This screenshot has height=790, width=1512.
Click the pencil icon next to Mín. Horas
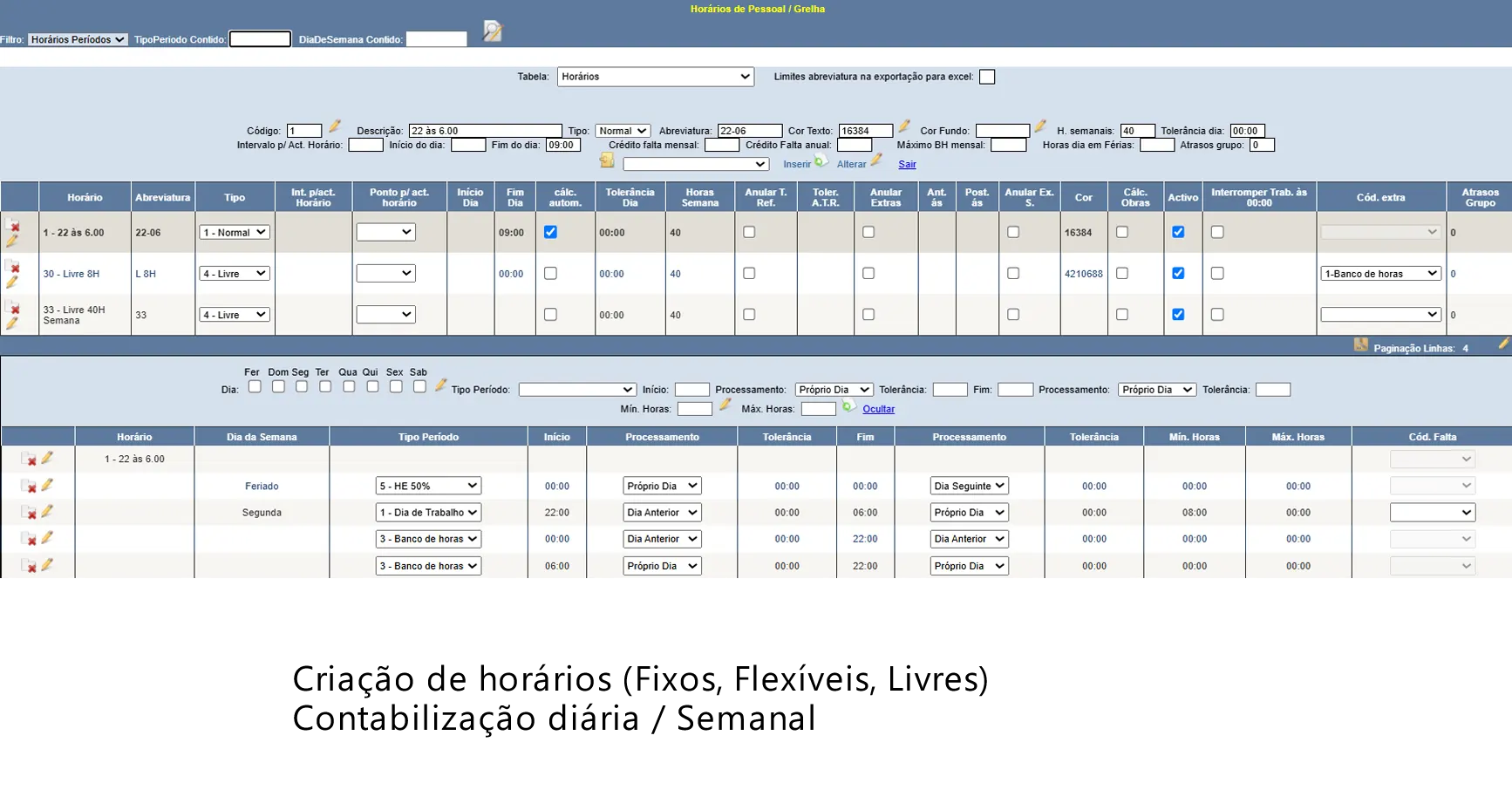(x=725, y=405)
